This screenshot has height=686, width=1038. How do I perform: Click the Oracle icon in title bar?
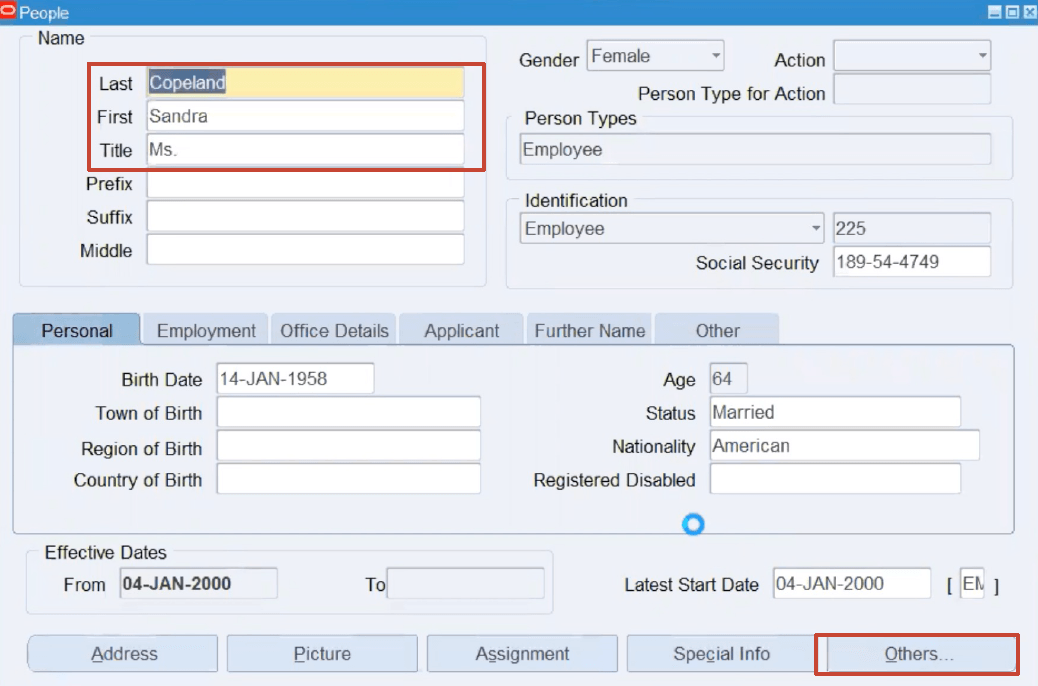(7, 11)
